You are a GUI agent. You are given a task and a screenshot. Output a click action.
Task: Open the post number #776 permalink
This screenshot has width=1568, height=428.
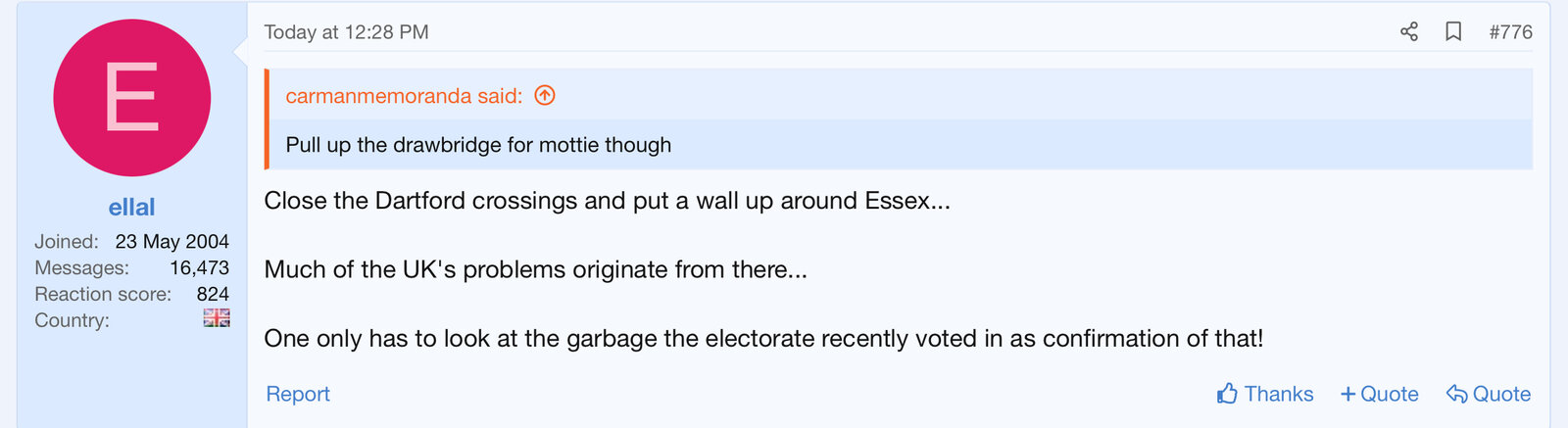point(1510,31)
